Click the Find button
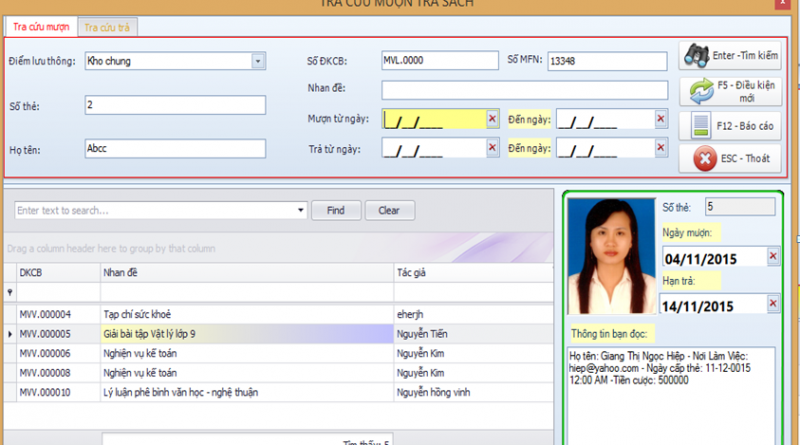 click(336, 210)
